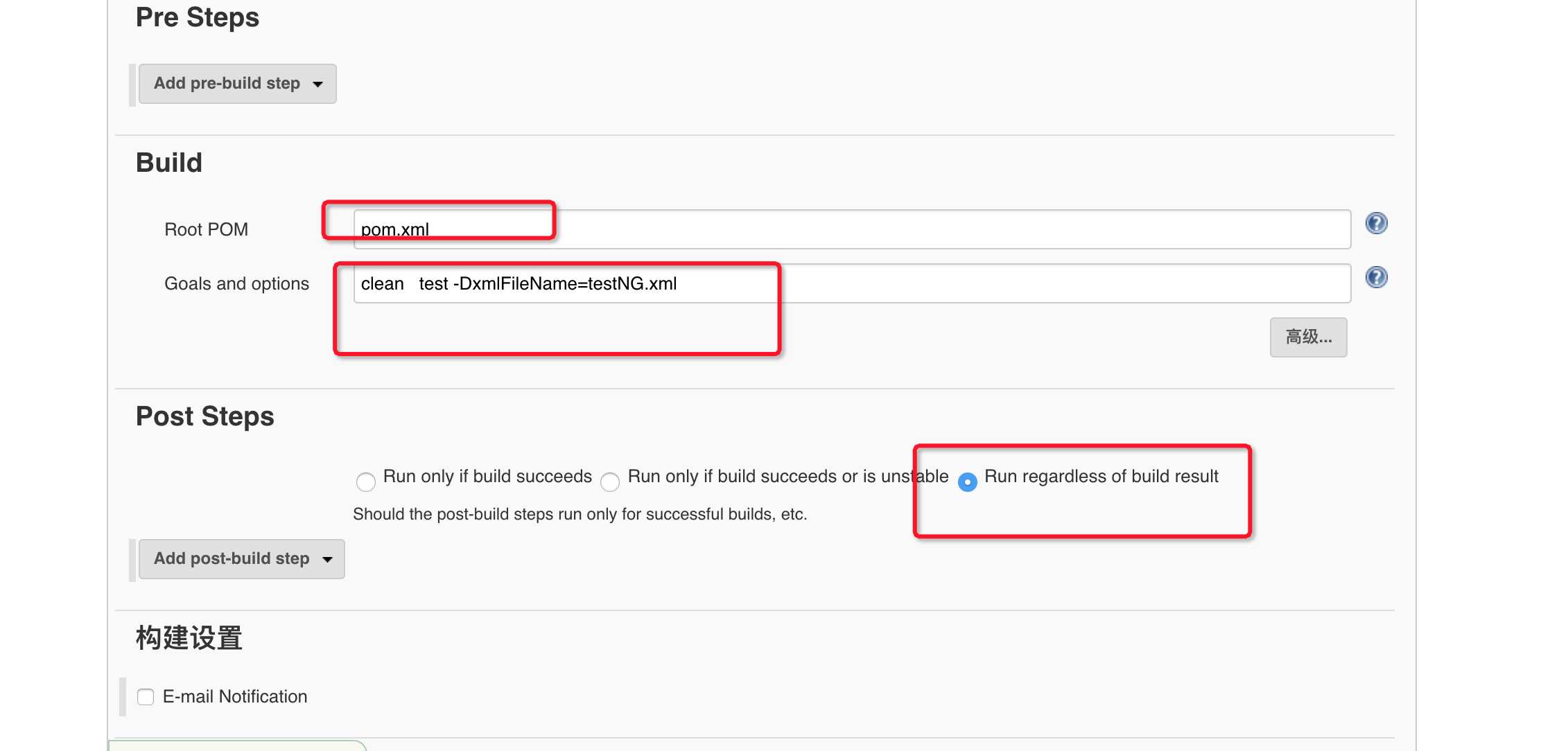Clear the pom.xml Root POM field
The image size is (1568, 751).
(450, 228)
